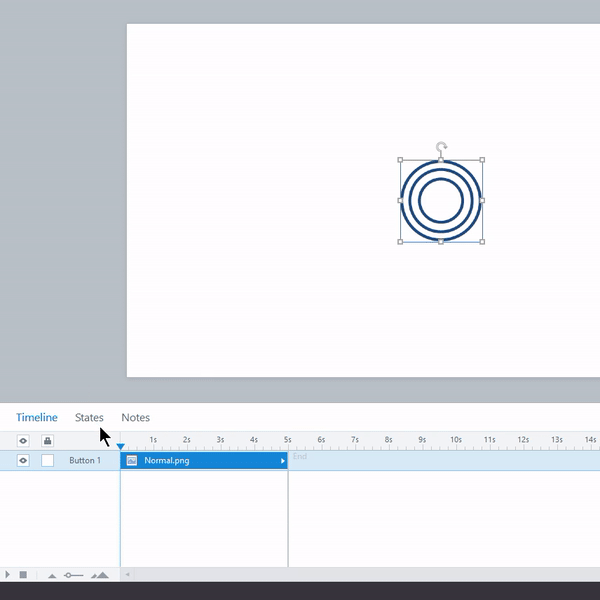Viewport: 600px width, 600px height.
Task: Click the middle-left resize handle of the image
Action: (400, 200)
